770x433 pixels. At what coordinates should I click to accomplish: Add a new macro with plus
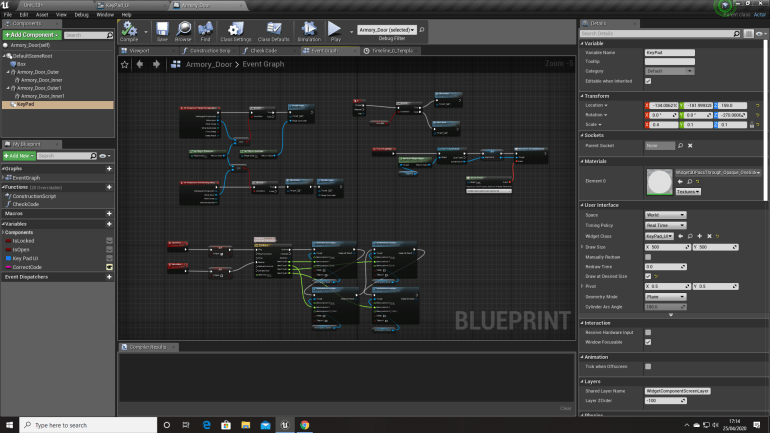(109, 214)
